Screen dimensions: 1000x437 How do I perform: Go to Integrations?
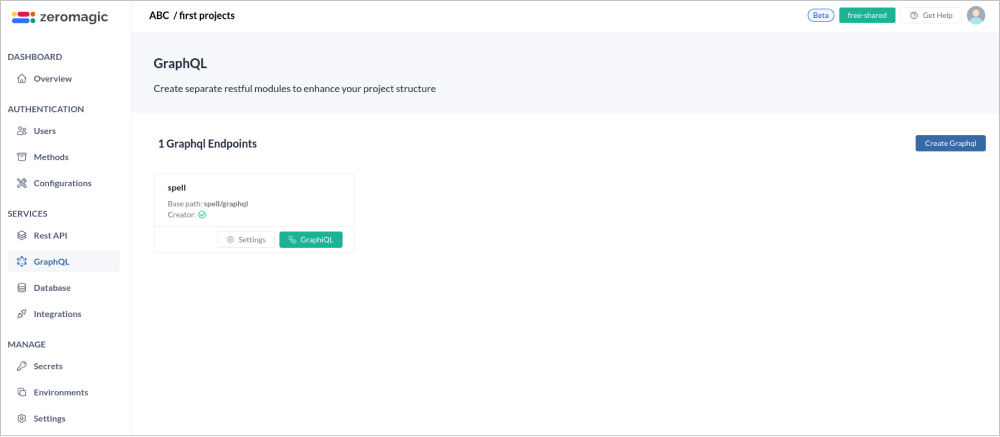64,315
